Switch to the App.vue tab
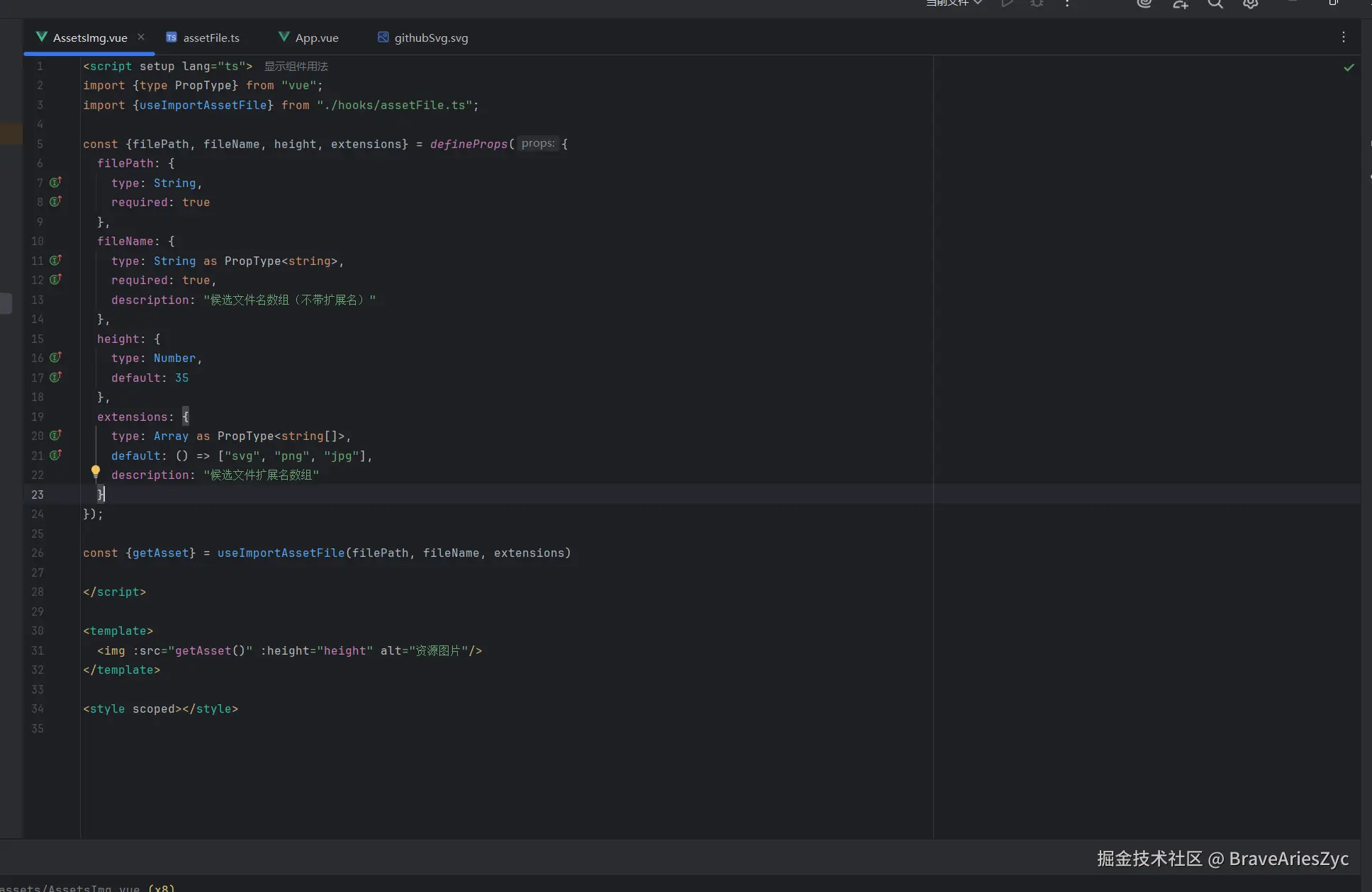The height and width of the screenshot is (892, 1372). pyautogui.click(x=316, y=38)
